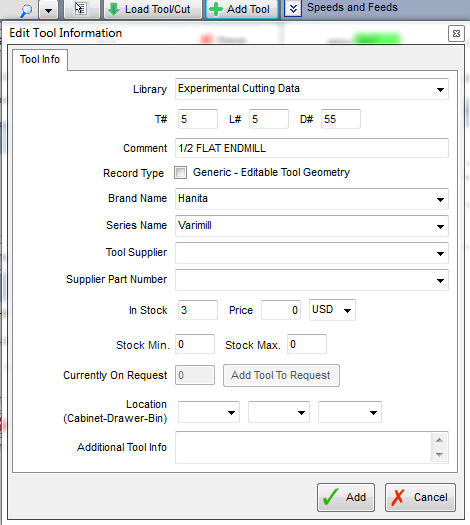470x525 pixels.
Task: Click the green plus Add Tool button
Action: pyautogui.click(x=241, y=9)
